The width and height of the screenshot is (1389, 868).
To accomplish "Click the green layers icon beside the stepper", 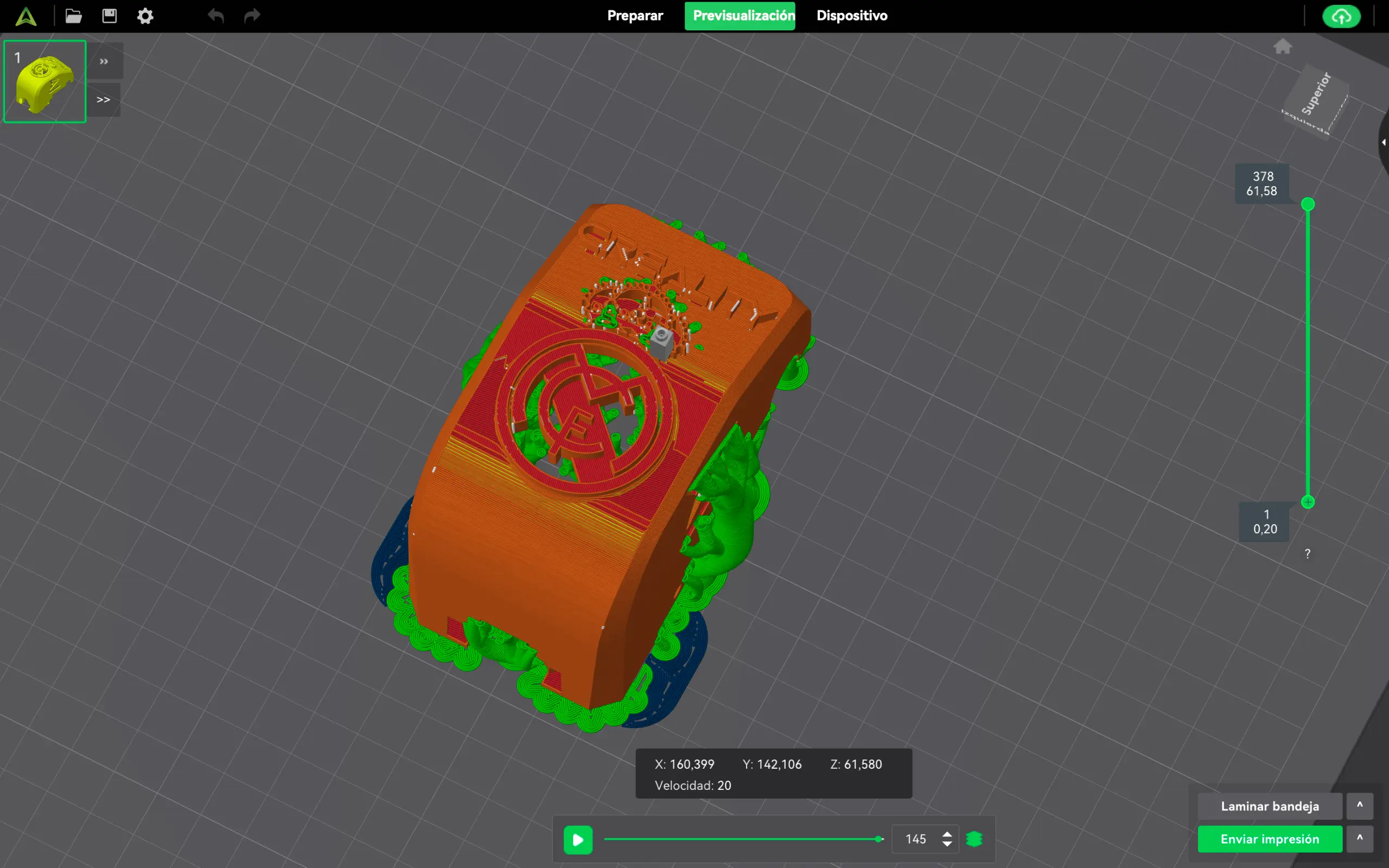I will [x=974, y=839].
